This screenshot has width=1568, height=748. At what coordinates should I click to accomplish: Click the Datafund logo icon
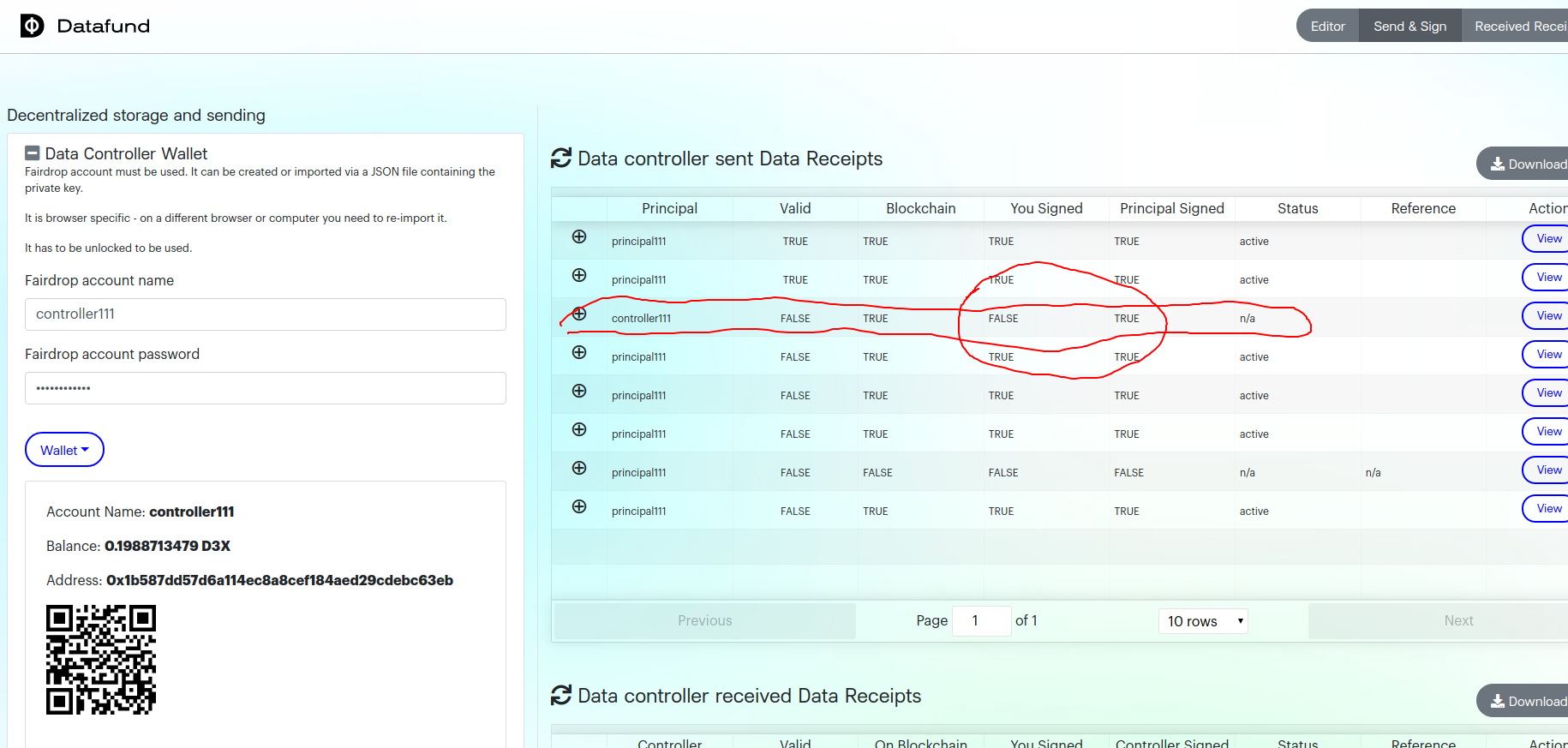click(x=32, y=26)
